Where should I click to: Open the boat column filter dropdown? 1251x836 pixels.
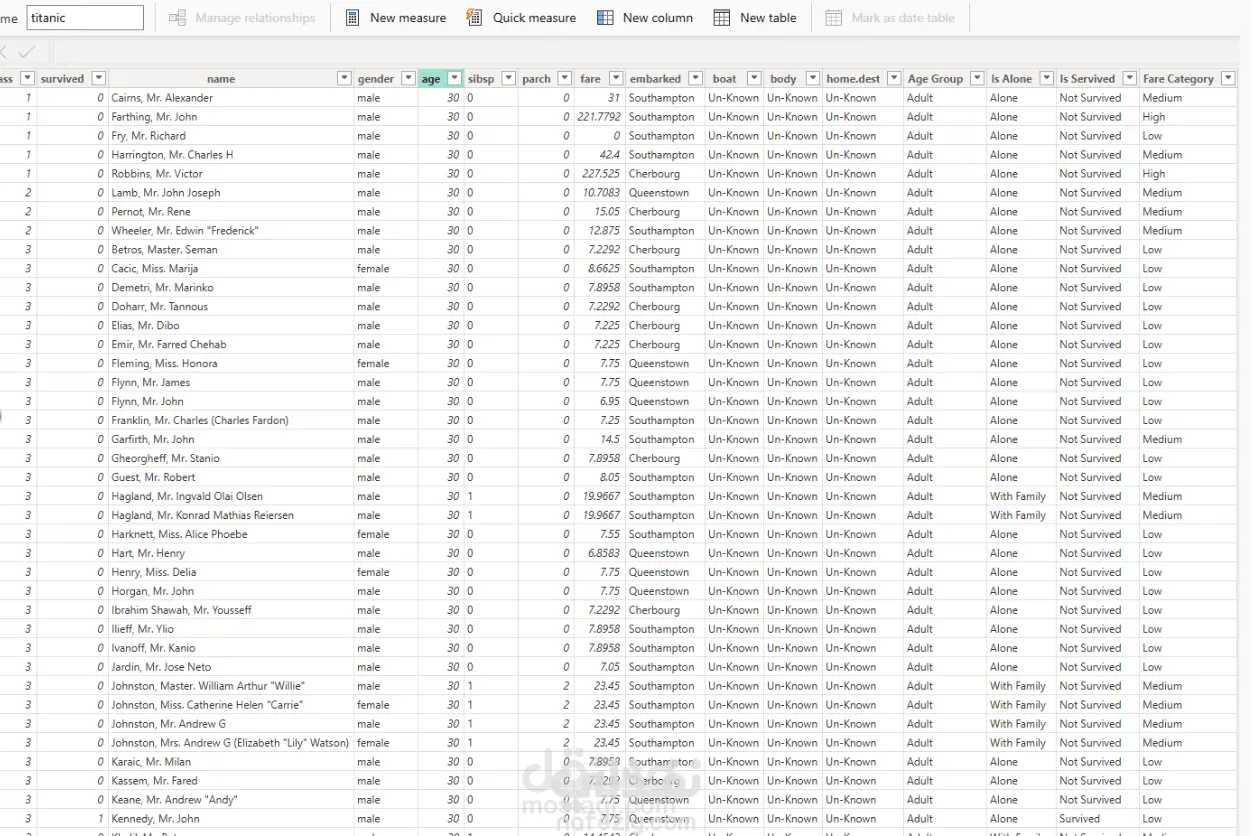pos(754,78)
